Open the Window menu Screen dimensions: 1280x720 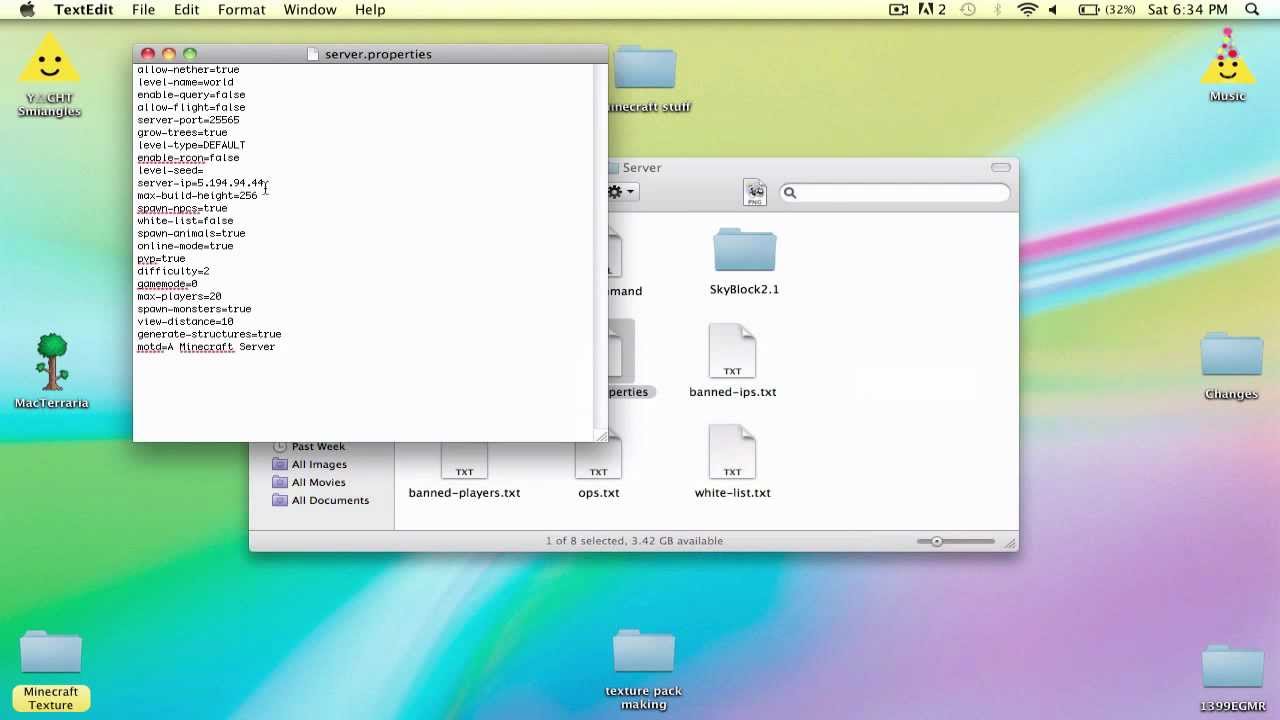(310, 10)
